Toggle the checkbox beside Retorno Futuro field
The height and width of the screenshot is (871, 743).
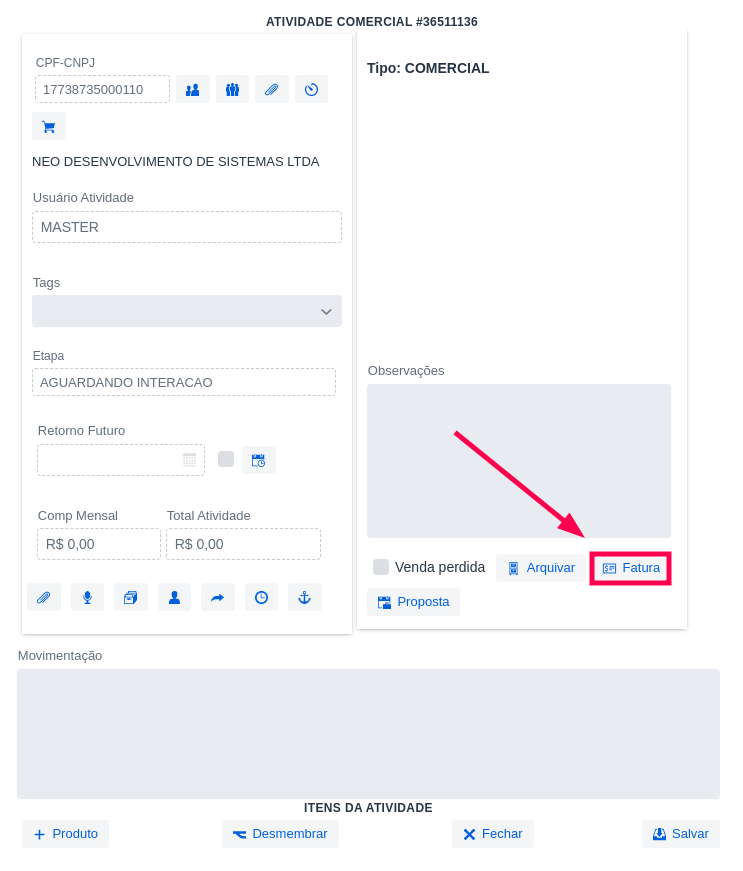tap(226, 459)
